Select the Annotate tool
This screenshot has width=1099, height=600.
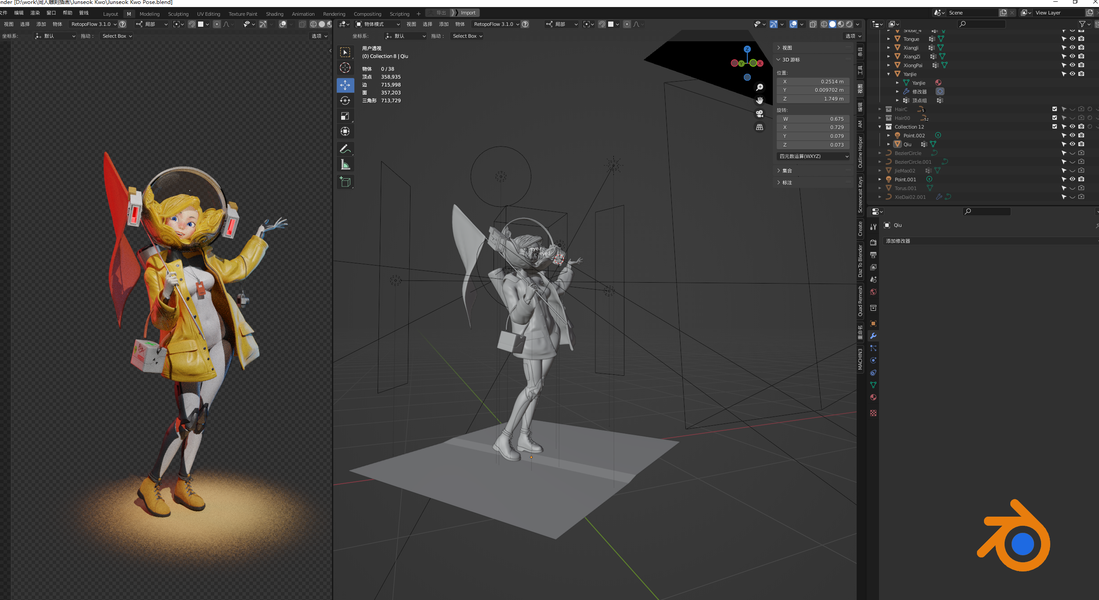click(x=345, y=149)
